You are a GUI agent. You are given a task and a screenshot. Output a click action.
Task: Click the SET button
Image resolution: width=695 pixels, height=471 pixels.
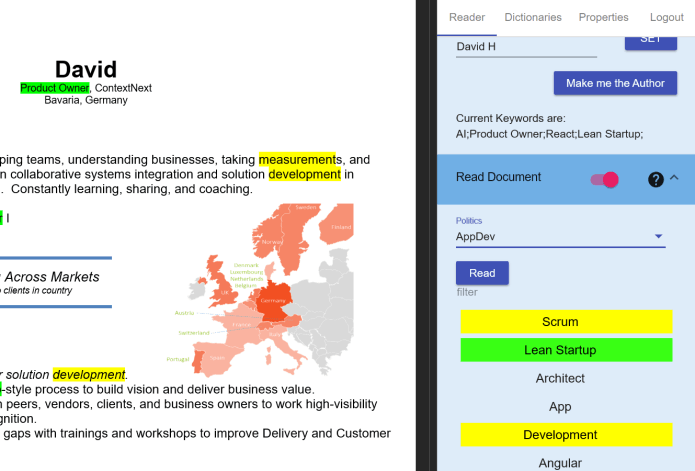tap(651, 41)
